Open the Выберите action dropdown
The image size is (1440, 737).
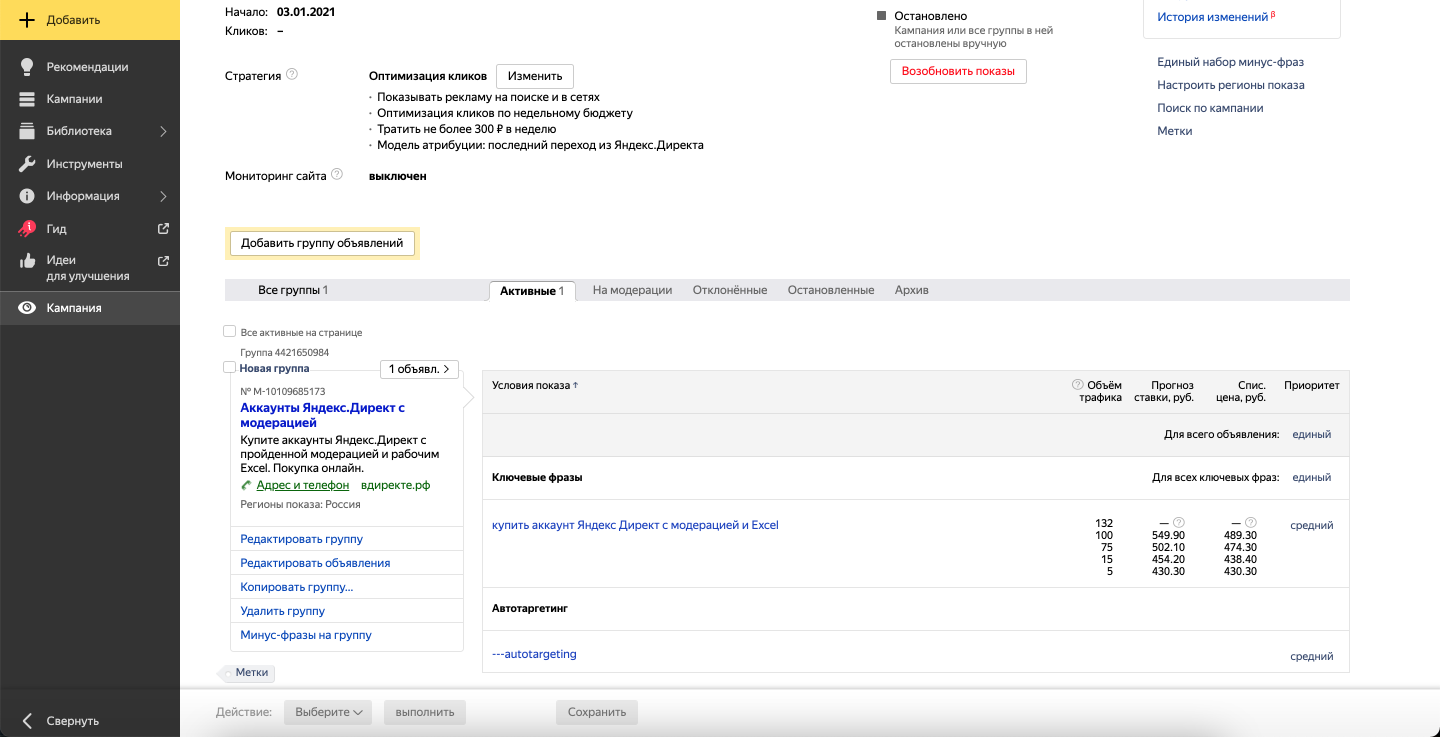pyautogui.click(x=328, y=712)
